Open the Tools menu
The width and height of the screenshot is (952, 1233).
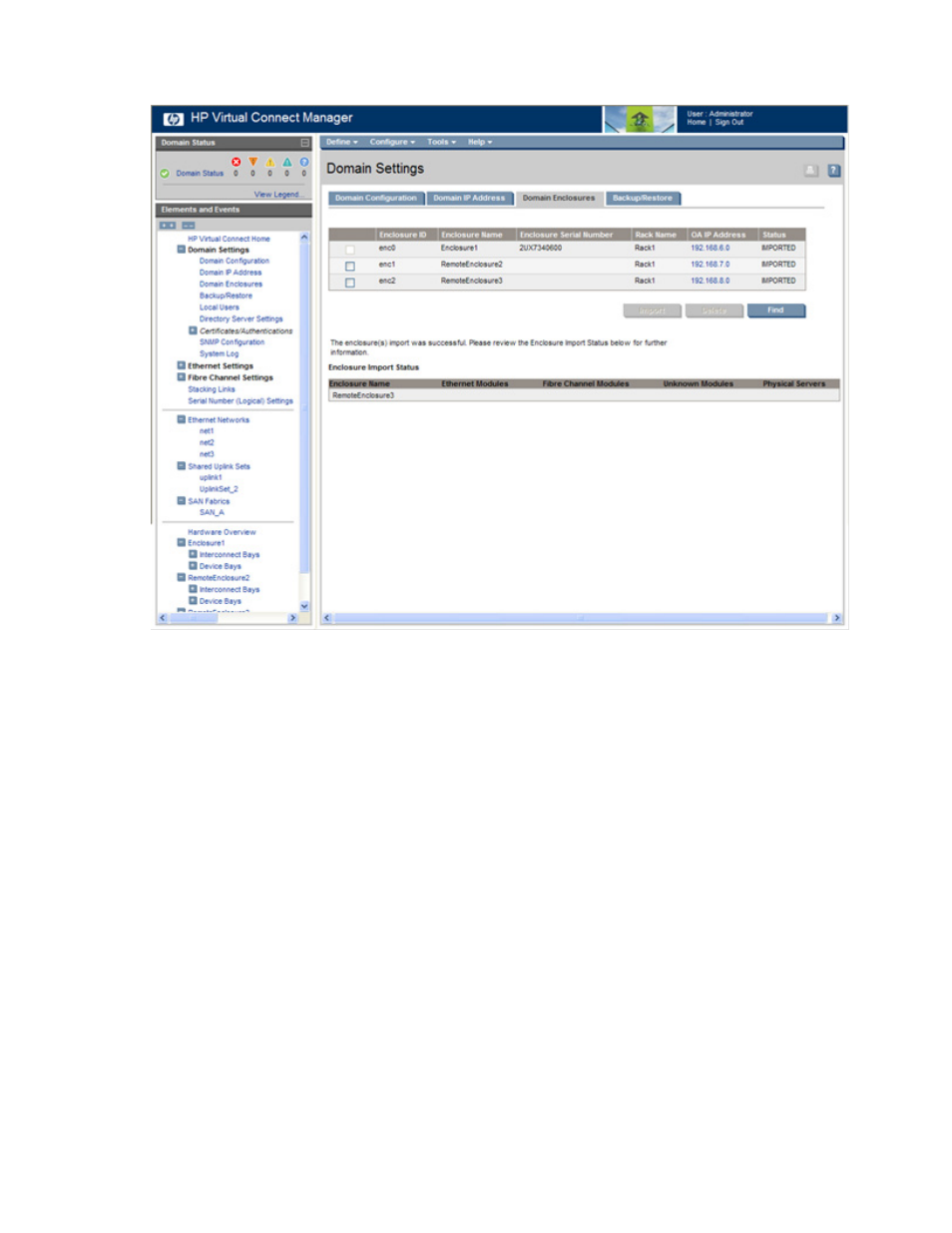441,142
